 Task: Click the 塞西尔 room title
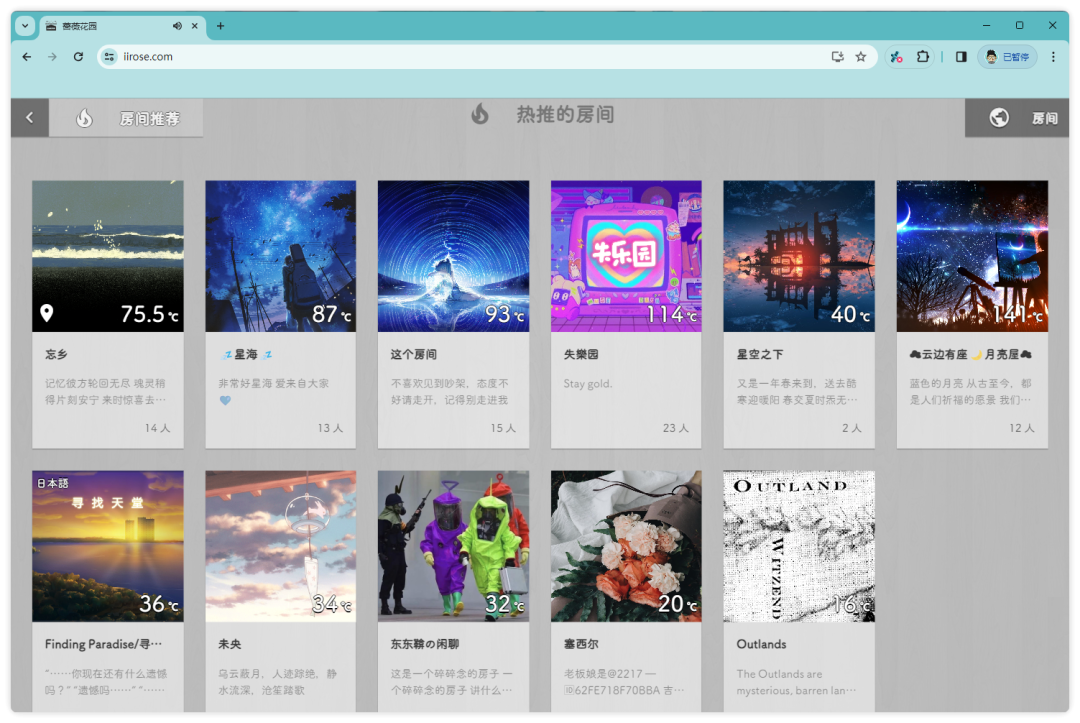pyautogui.click(x=581, y=644)
